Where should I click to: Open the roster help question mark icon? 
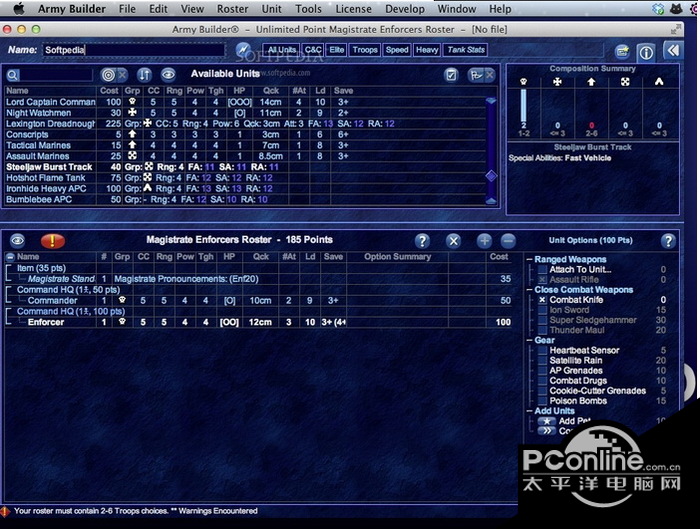coord(422,241)
